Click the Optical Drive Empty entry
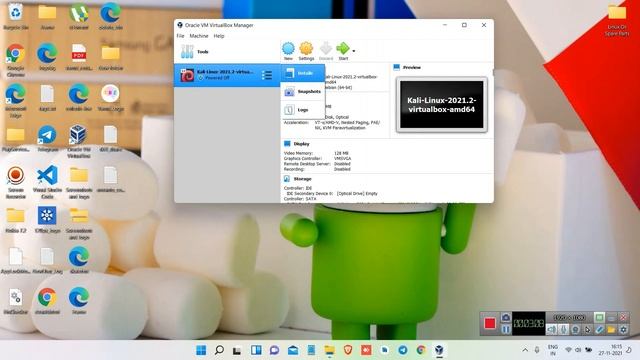This screenshot has width=640, height=360. tap(357, 193)
